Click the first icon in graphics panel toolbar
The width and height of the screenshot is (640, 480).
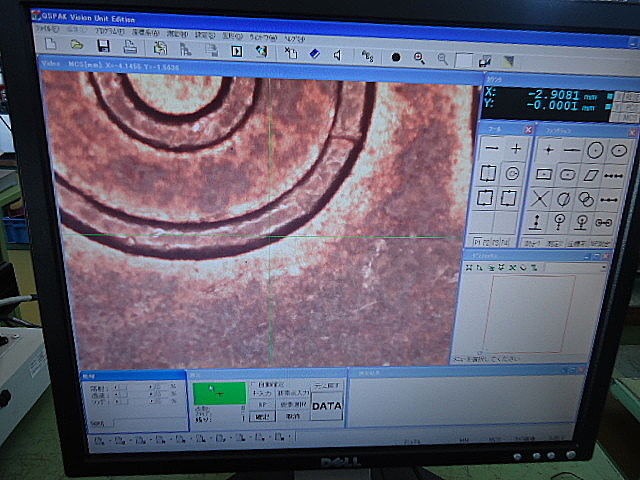tap(469, 267)
